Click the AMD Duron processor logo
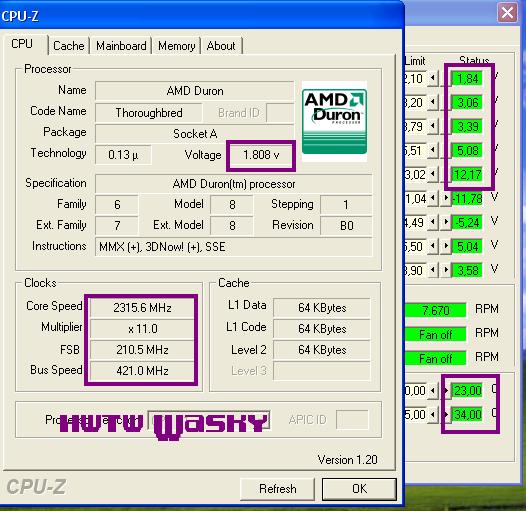 (334, 121)
